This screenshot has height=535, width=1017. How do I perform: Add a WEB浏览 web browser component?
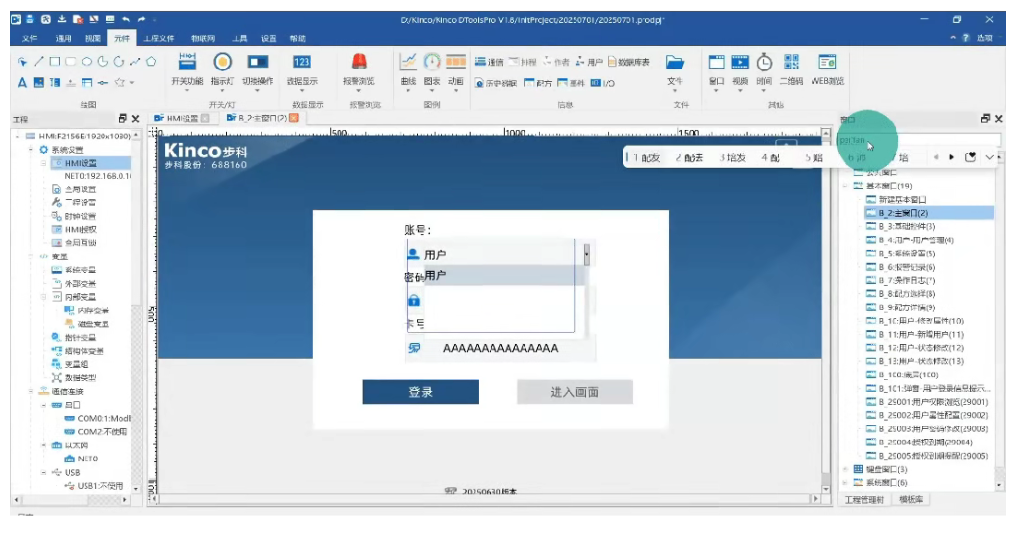[x=827, y=62]
